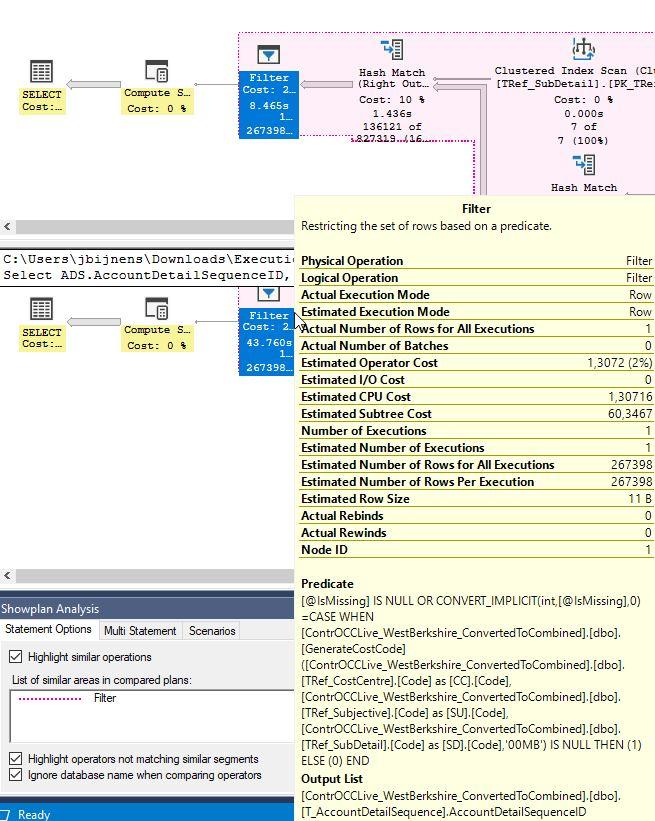Click the bottom plan Filter label showing 43.760s
The height and width of the screenshot is (821, 655).
pyautogui.click(x=269, y=342)
